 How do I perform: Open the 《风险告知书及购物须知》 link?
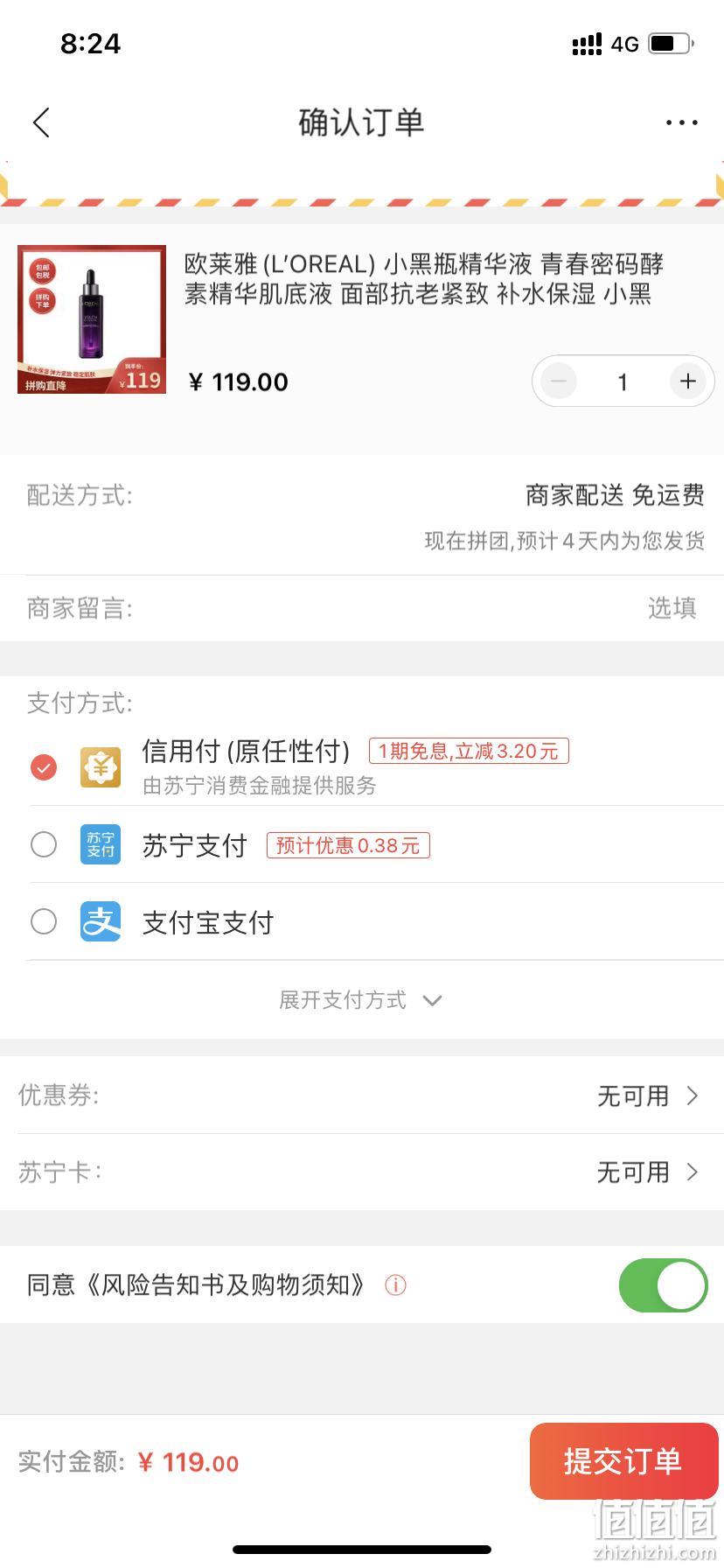point(225,1285)
